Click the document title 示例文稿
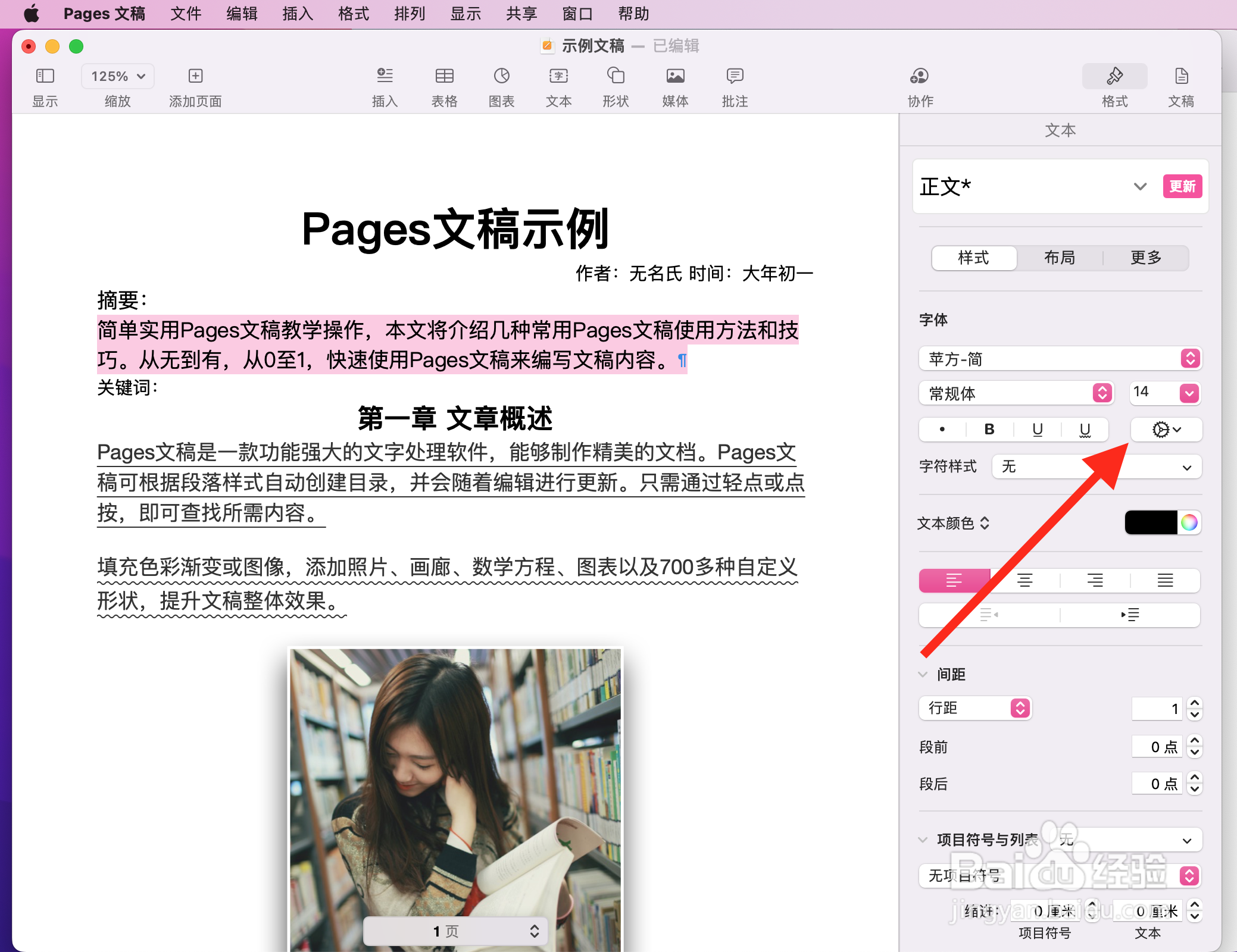Screen dimensions: 1237x952 click(x=593, y=46)
